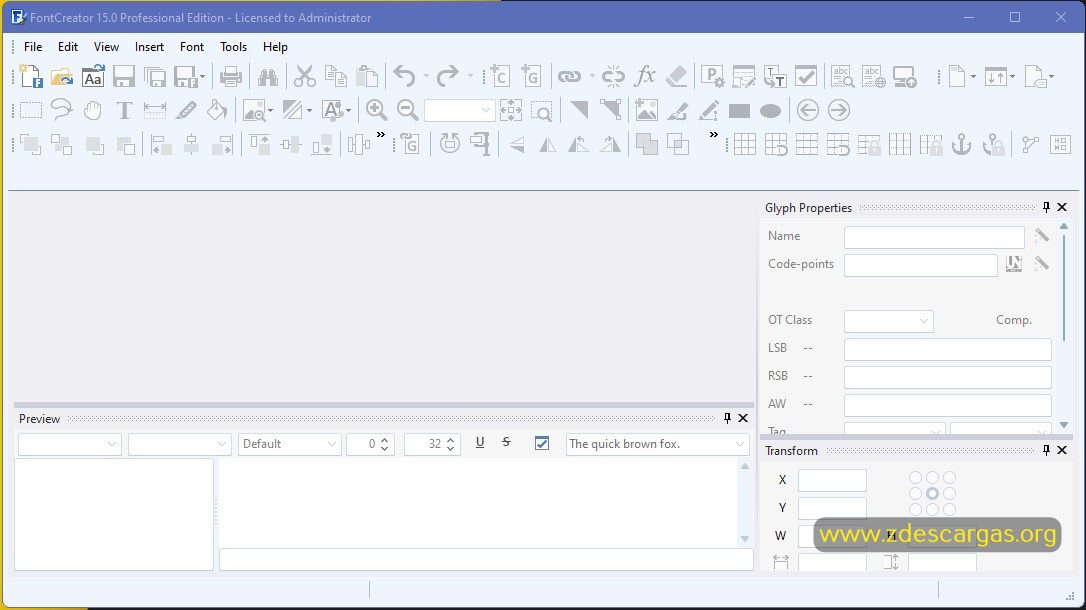Select top-right transform origin radio button
Image resolution: width=1086 pixels, height=610 pixels.
pos(950,478)
